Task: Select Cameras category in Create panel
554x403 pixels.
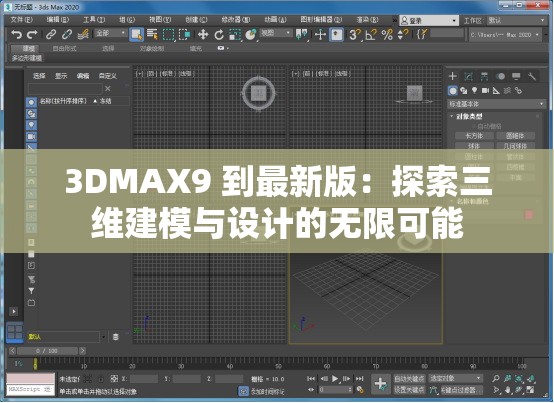Action: point(485,91)
